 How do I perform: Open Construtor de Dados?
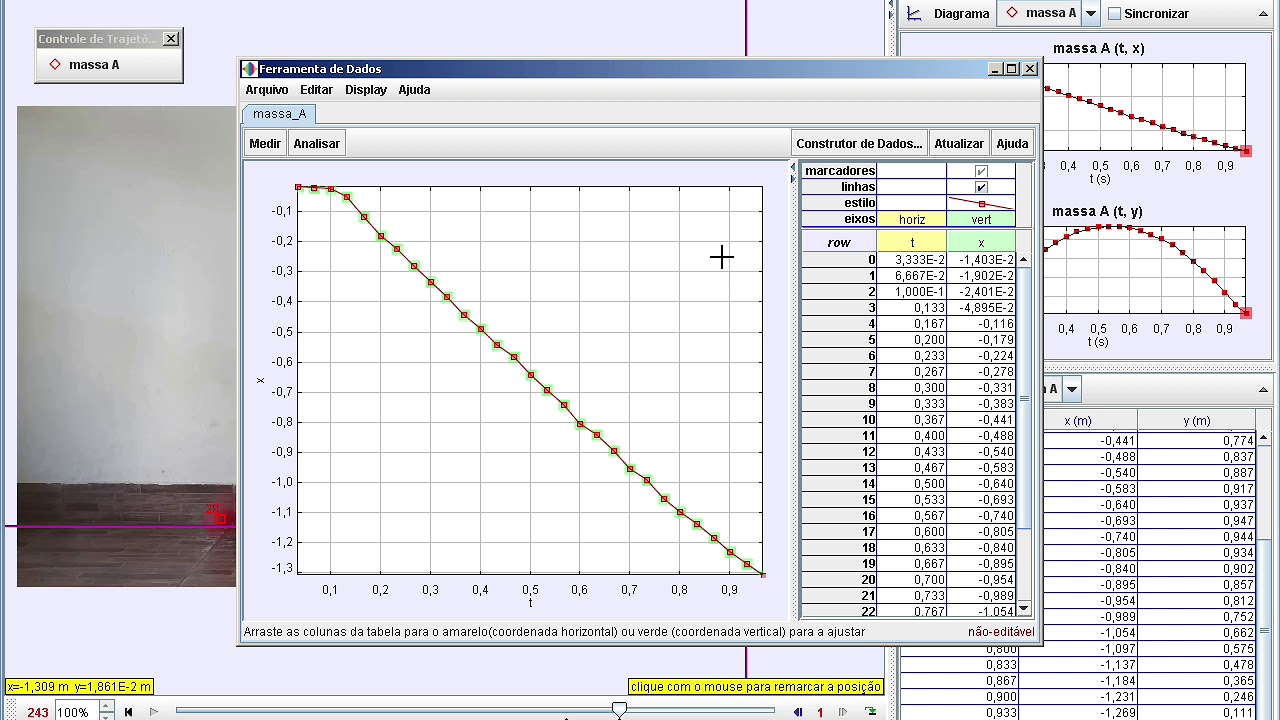859,143
